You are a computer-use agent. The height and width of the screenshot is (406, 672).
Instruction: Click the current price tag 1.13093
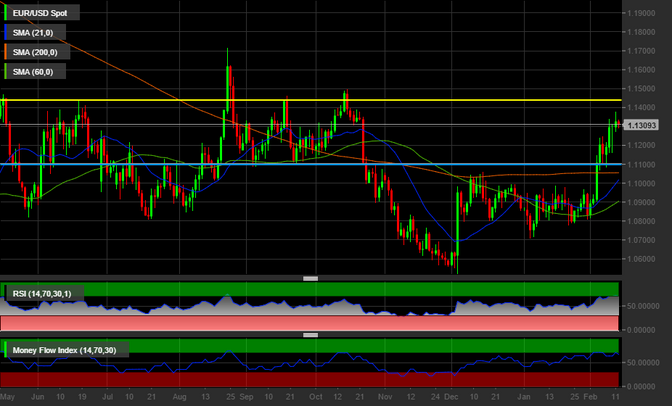coord(641,125)
